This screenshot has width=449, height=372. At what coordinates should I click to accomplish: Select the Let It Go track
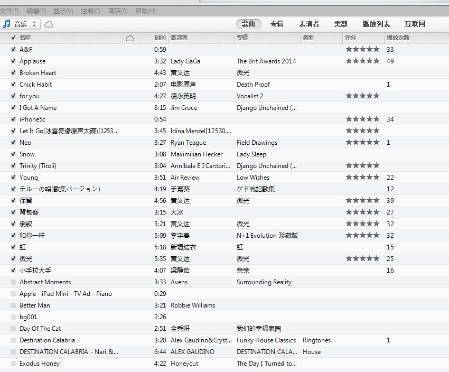[x=69, y=131]
